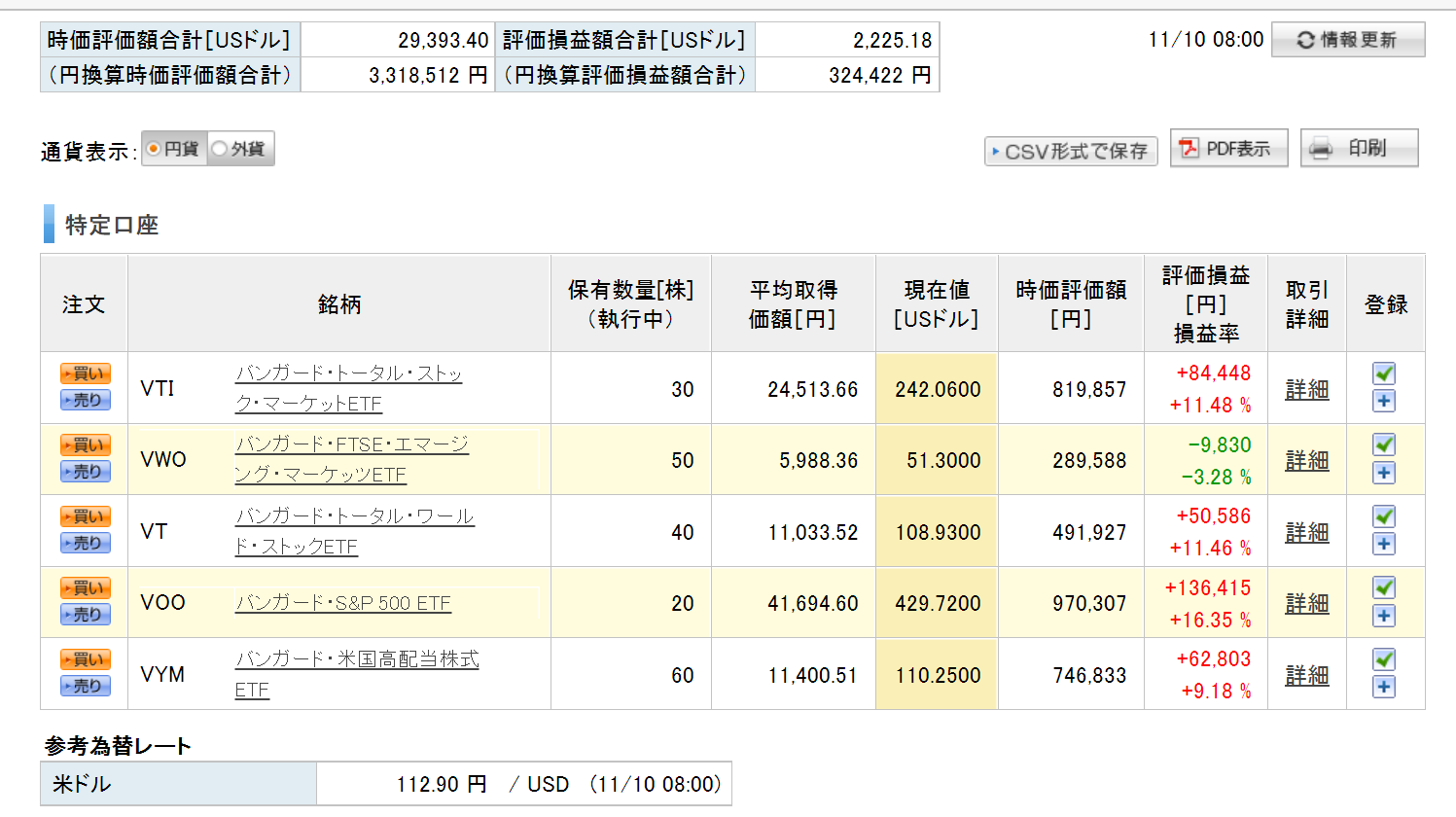Click the green checkmark icon in VT row
Screen dimensions: 1456x817
(x=1384, y=516)
